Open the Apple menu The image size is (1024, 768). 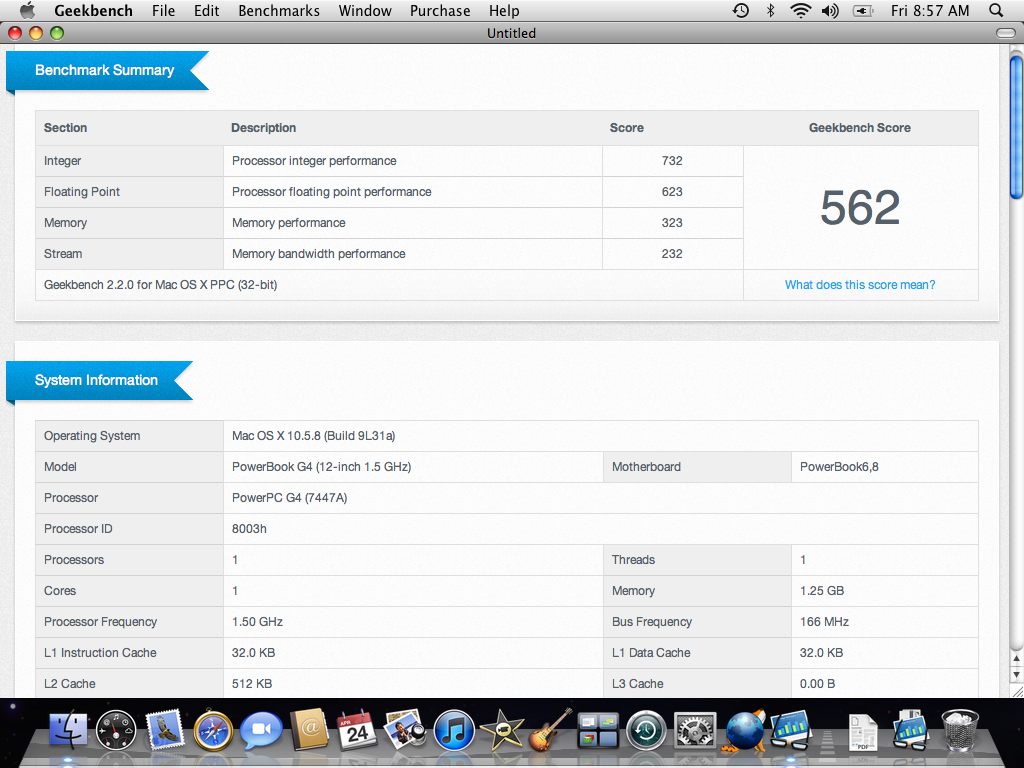27,10
